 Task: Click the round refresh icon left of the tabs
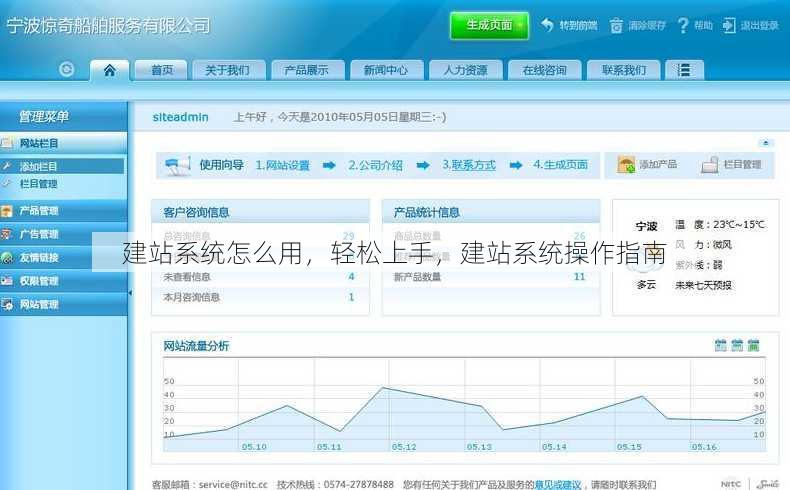click(67, 69)
